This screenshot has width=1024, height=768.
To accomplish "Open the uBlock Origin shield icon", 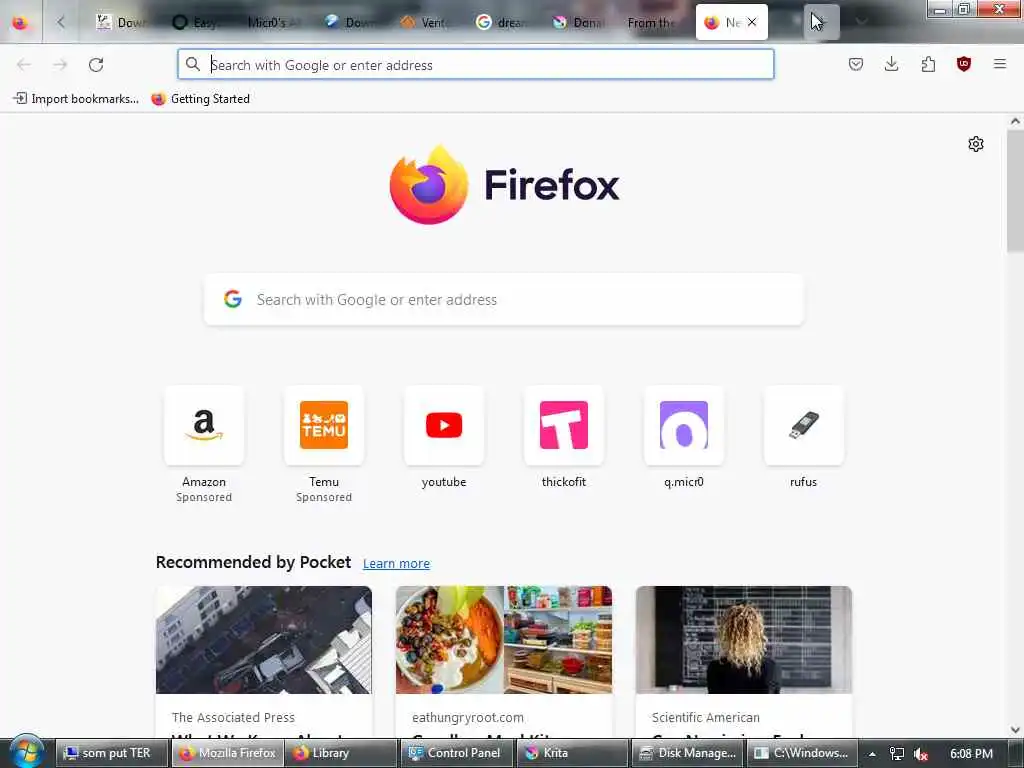I will 964,64.
